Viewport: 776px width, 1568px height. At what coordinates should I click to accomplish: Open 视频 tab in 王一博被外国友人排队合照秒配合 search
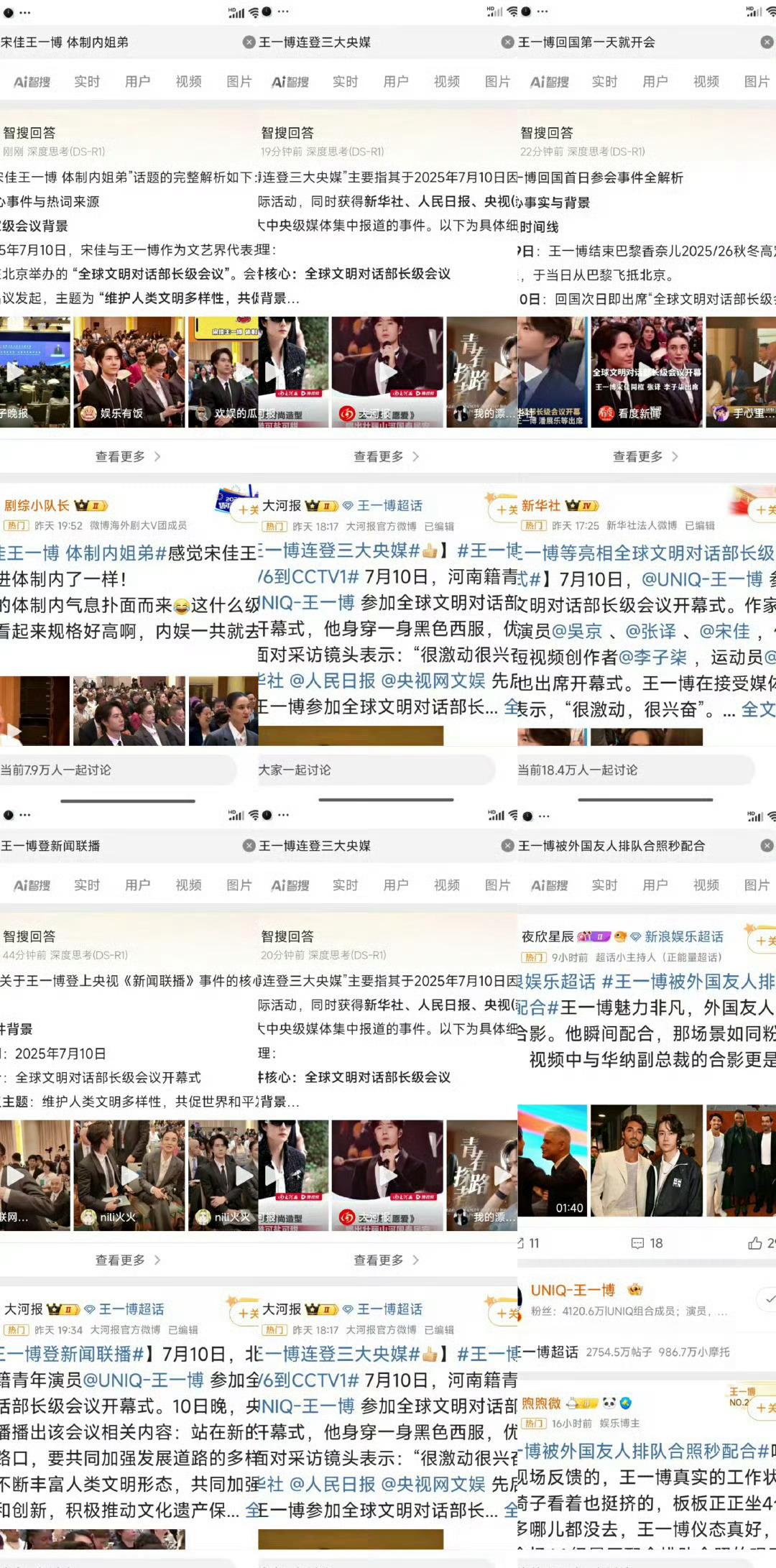click(x=706, y=885)
